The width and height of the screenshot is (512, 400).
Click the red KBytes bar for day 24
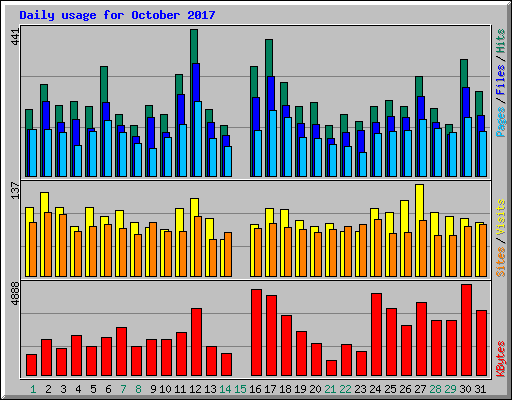(376, 335)
